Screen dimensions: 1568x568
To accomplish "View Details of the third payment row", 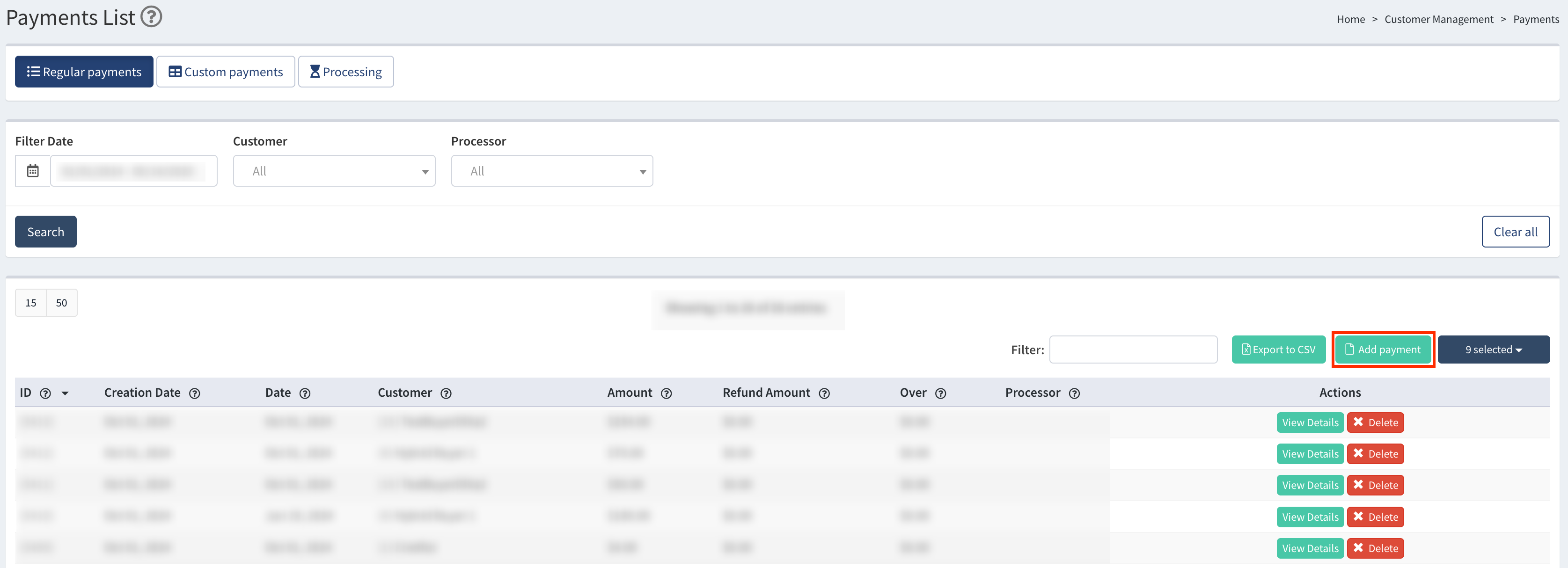I will [1310, 485].
